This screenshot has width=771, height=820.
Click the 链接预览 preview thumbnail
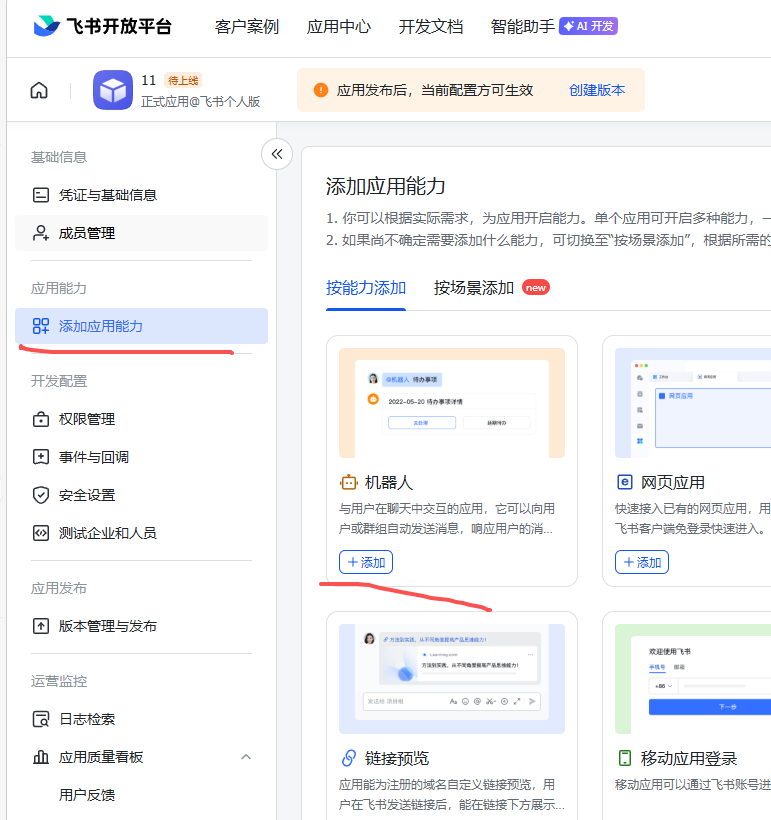[452, 679]
